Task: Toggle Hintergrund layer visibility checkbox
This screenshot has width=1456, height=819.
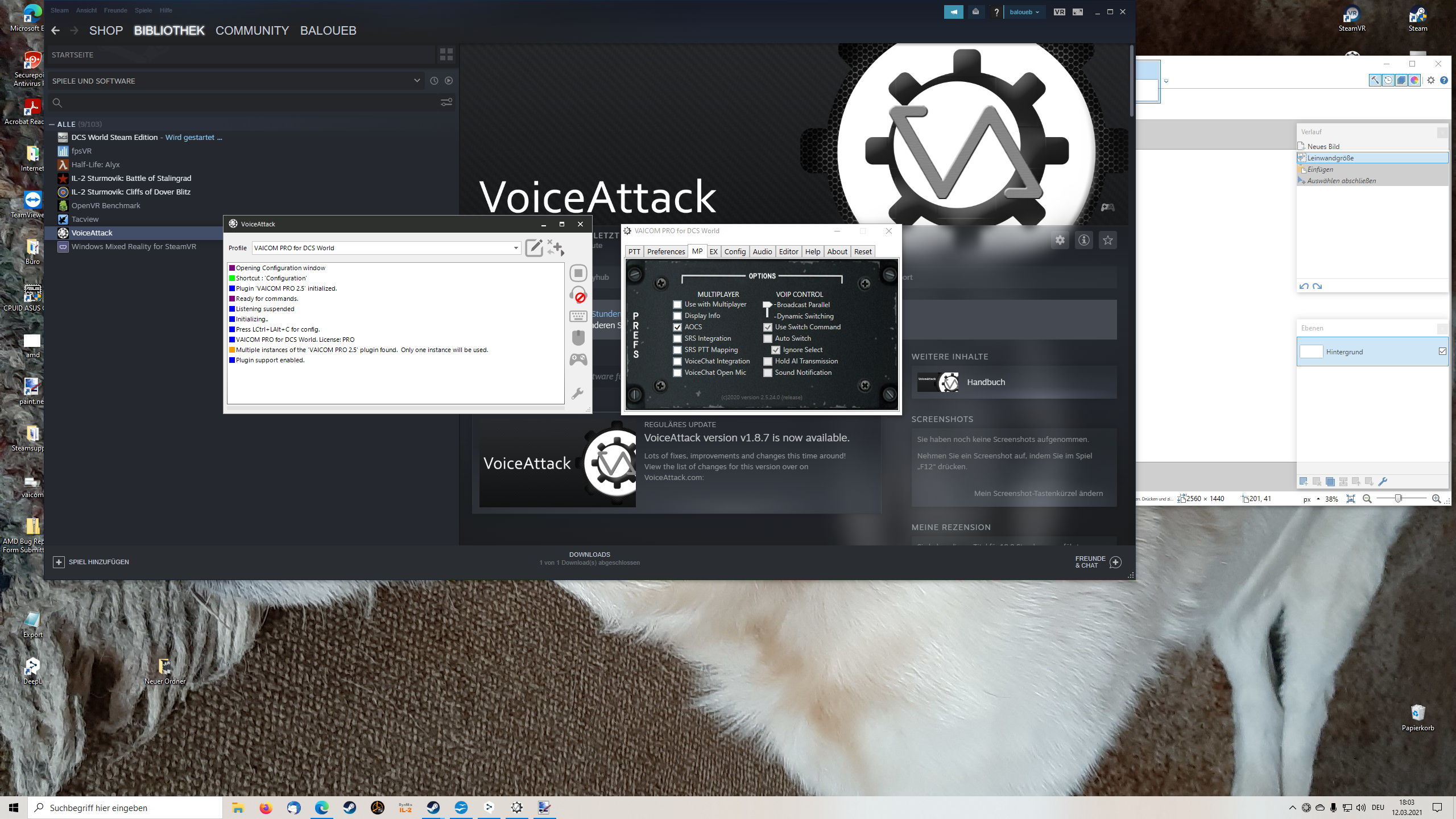Action: point(1442,351)
